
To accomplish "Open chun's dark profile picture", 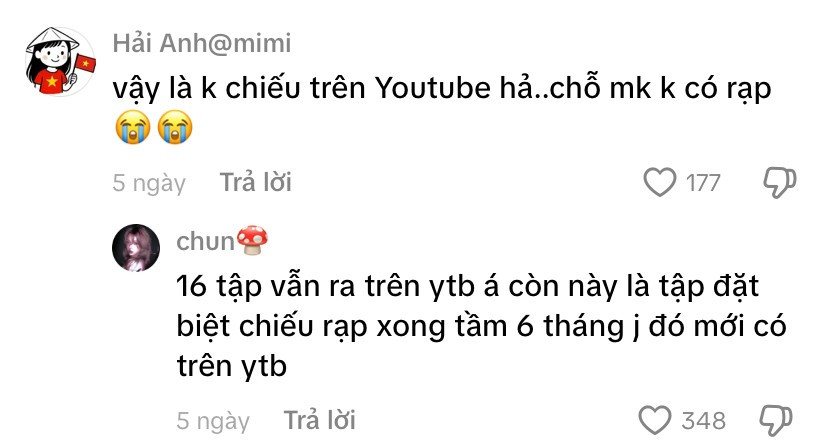I will coord(136,248).
